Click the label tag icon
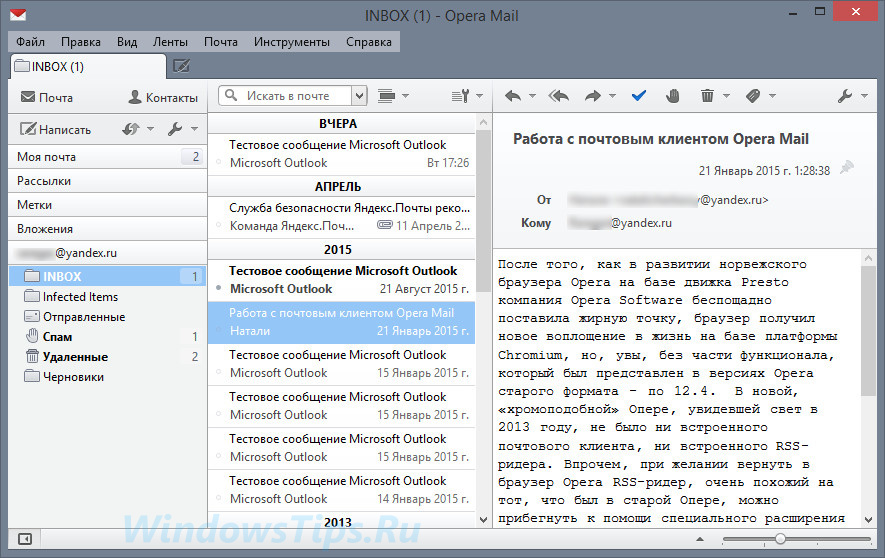Viewport: 885px width, 558px height. [x=753, y=96]
